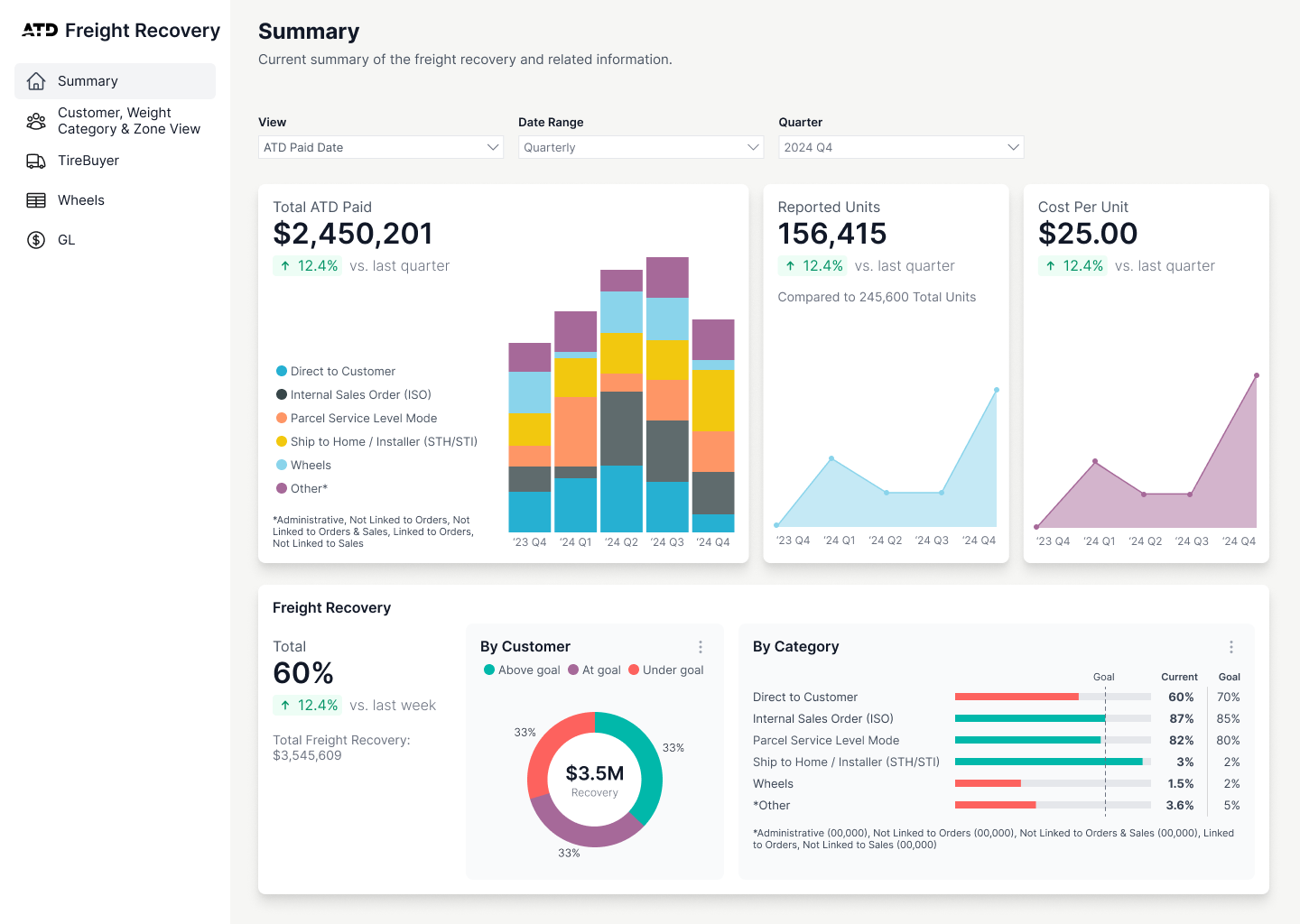This screenshot has height=924, width=1300.
Task: Navigate to the TireBuyer section
Action: tap(115, 161)
